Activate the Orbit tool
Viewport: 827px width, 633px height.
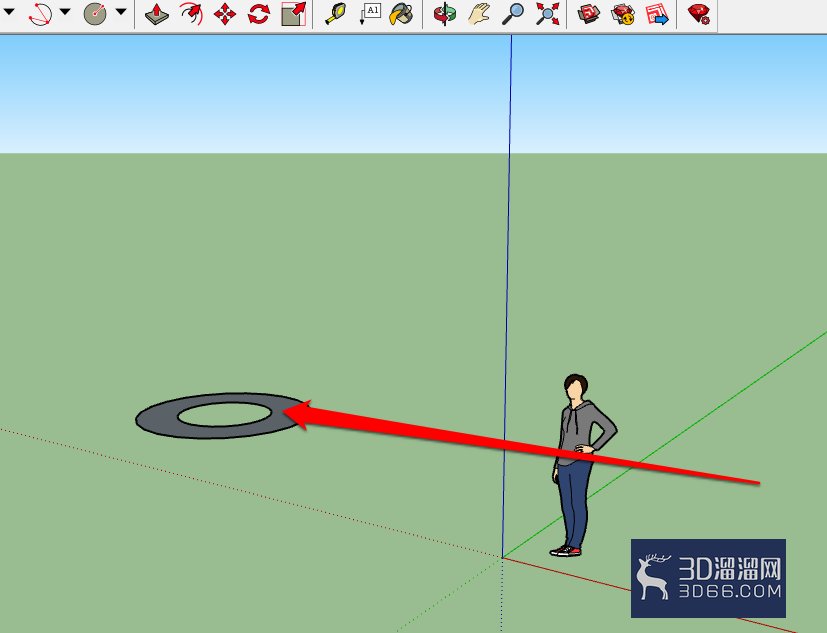pos(445,14)
